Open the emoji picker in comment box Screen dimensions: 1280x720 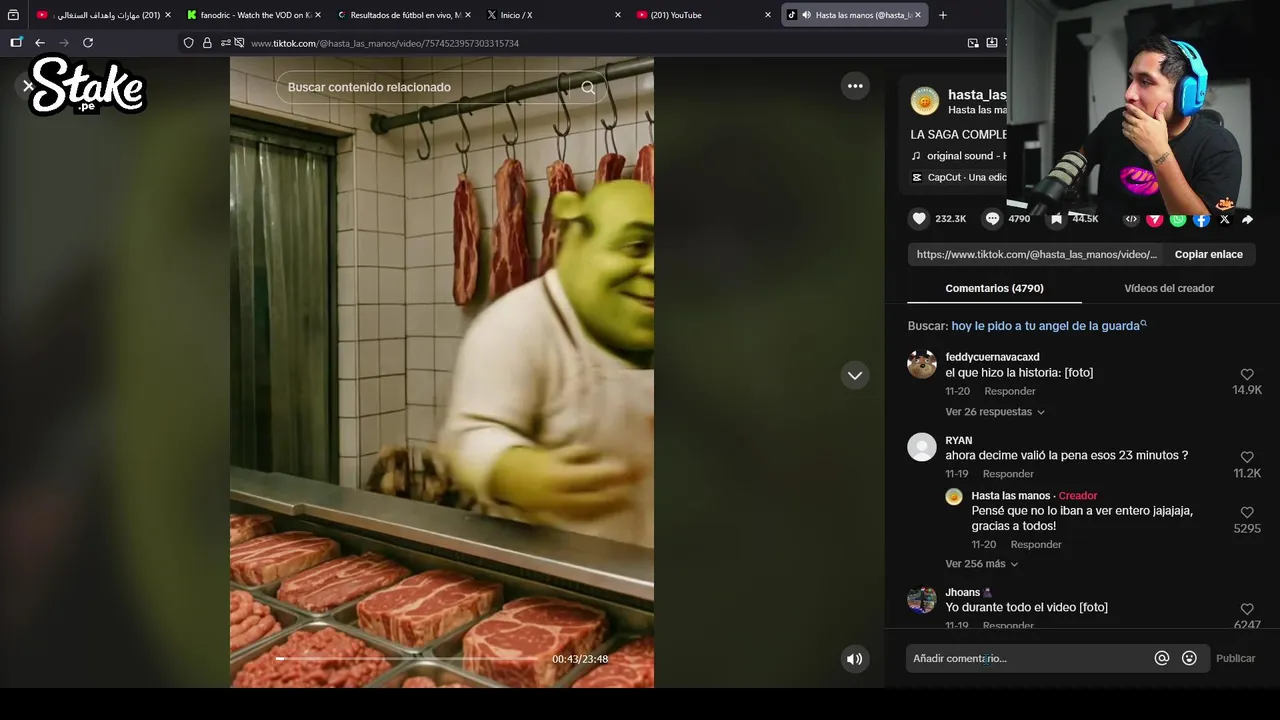(1189, 658)
